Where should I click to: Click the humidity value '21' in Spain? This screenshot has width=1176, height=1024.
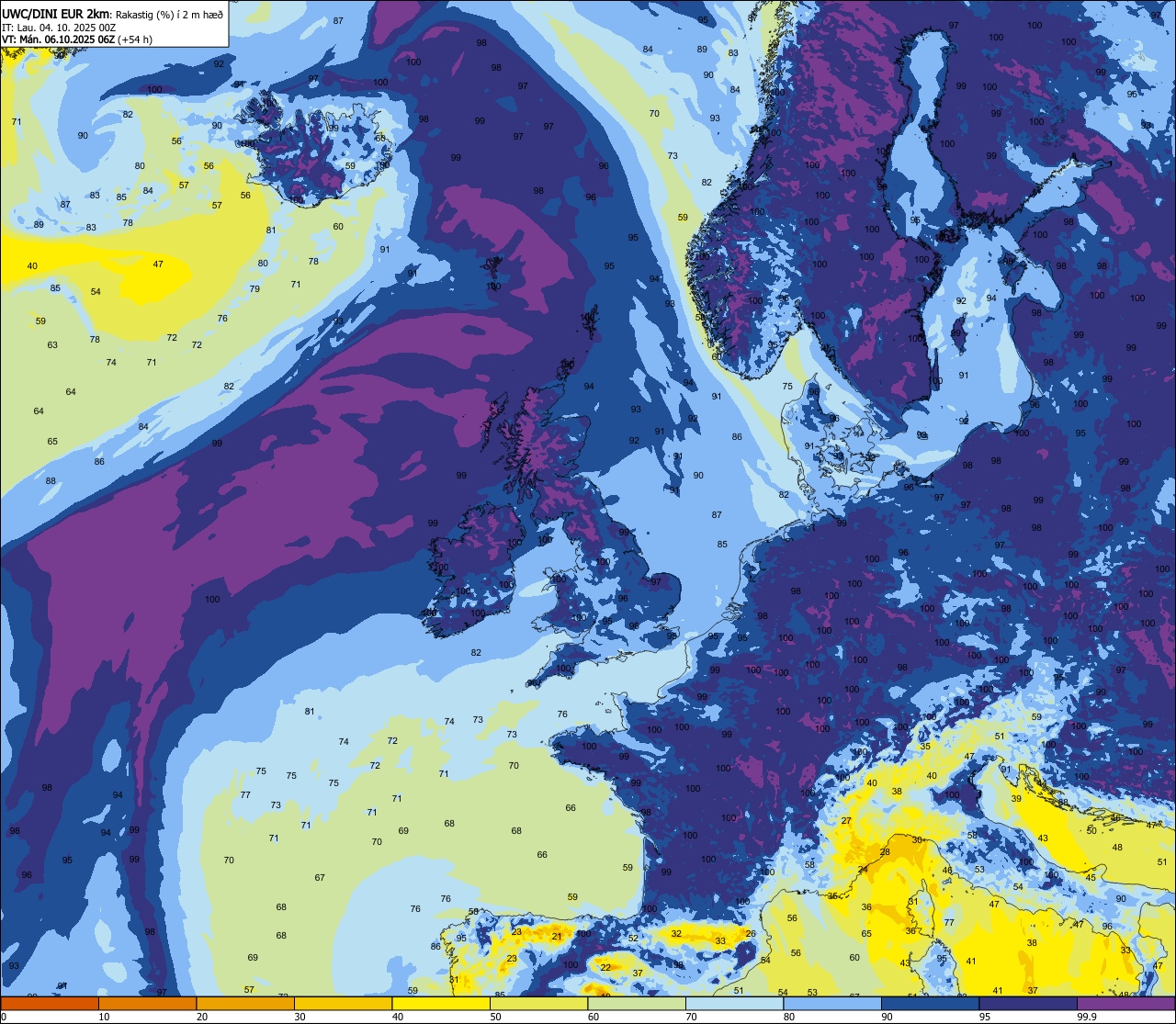[557, 936]
